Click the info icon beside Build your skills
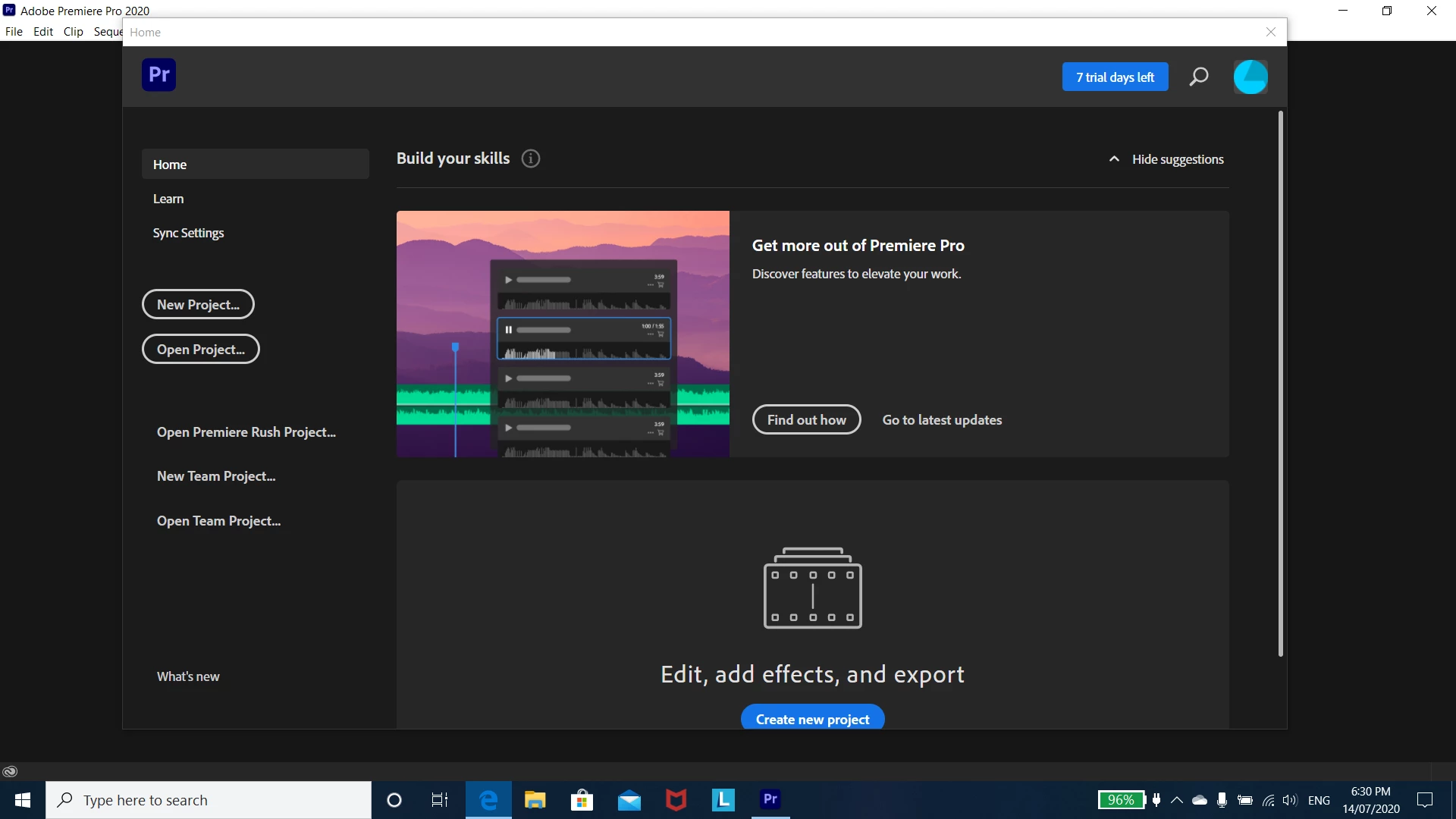The width and height of the screenshot is (1456, 819). pos(531,158)
